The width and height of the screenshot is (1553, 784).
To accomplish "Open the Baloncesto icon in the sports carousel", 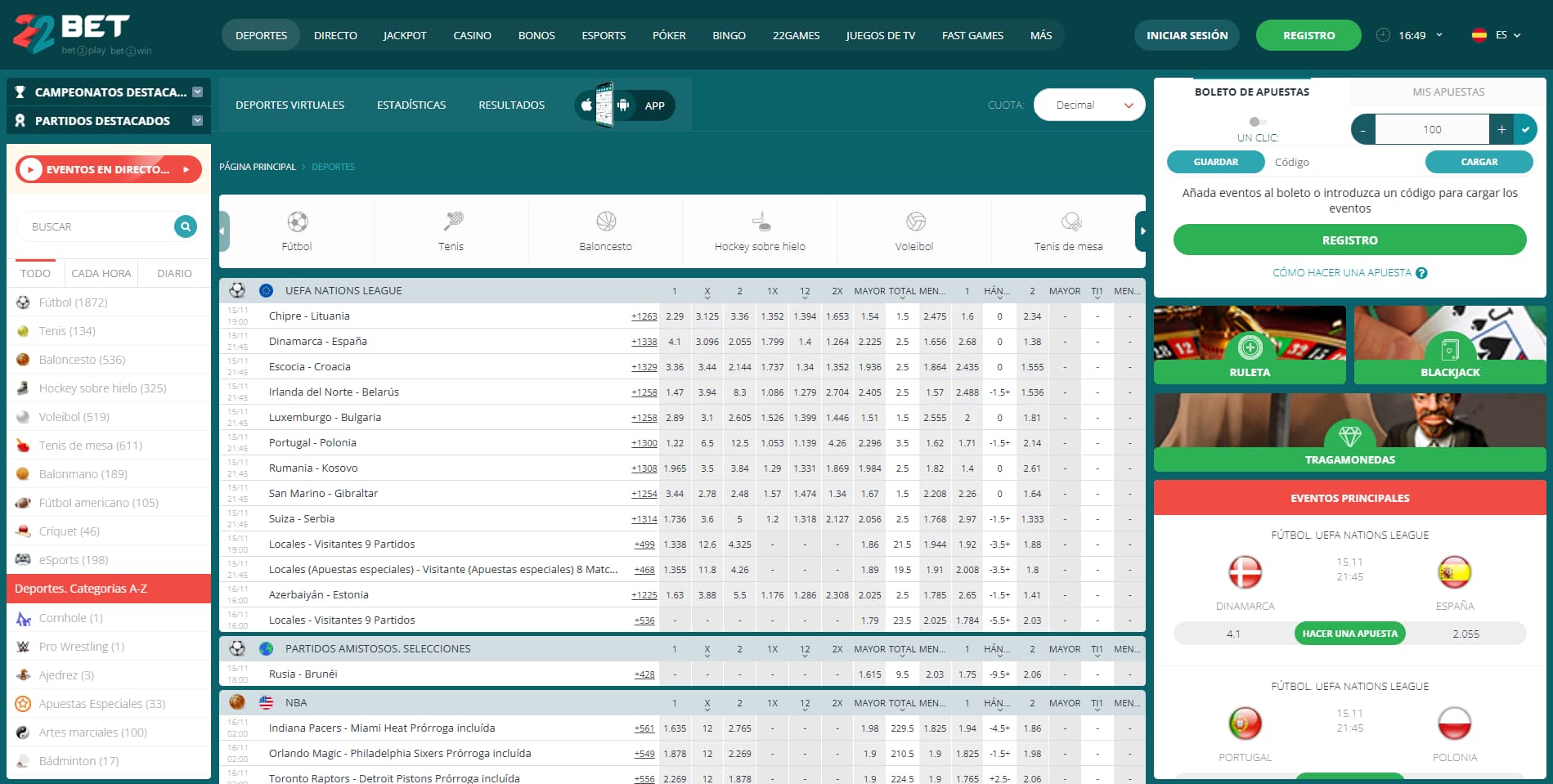I will point(604,222).
